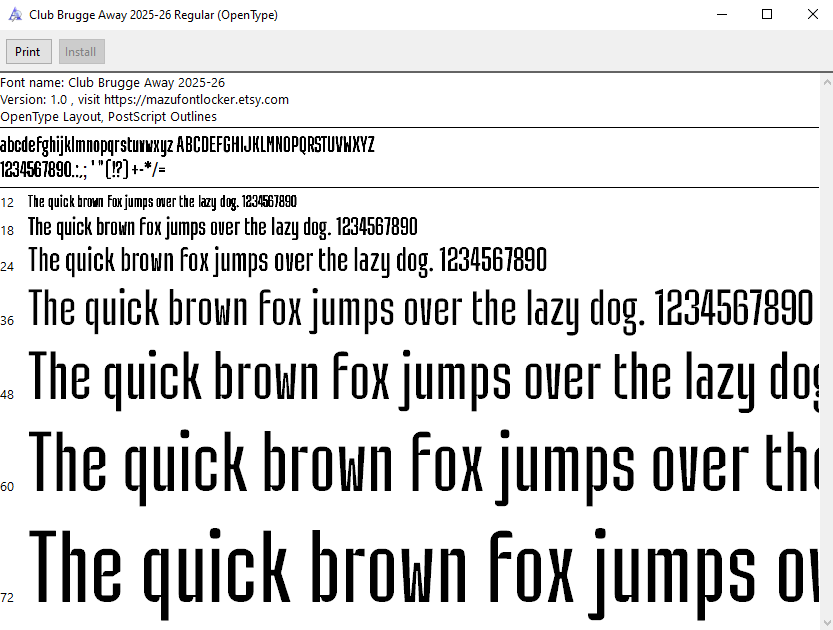
Task: Click the size 36 label
Action: click(7, 320)
